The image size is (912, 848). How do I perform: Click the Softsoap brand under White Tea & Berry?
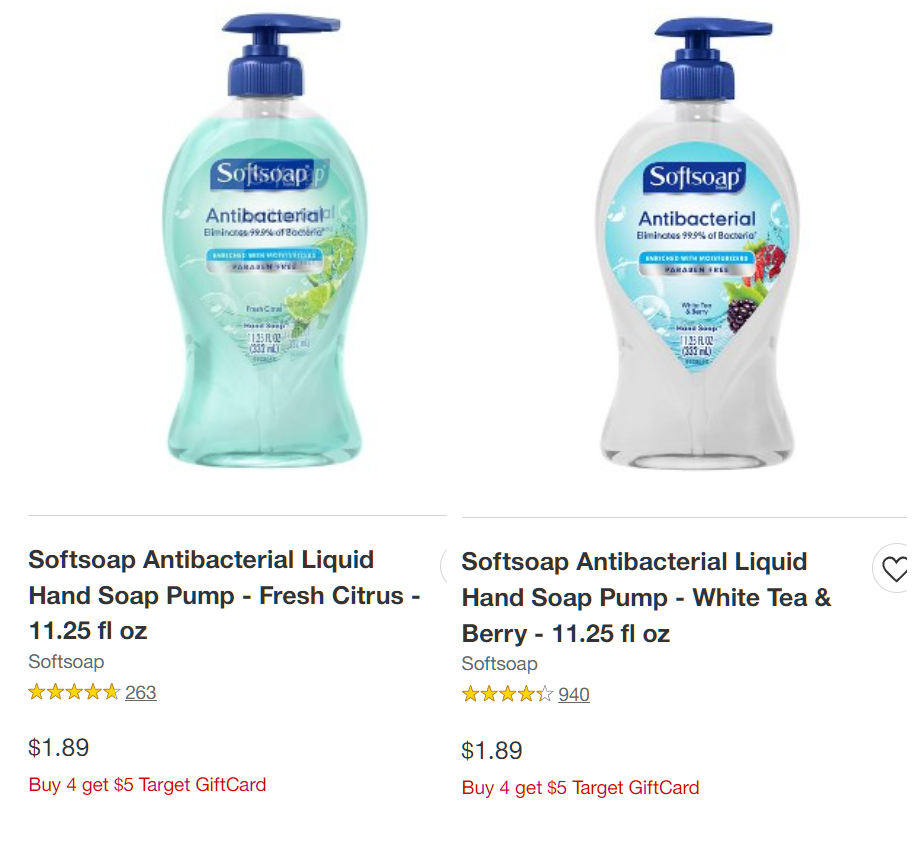(499, 664)
